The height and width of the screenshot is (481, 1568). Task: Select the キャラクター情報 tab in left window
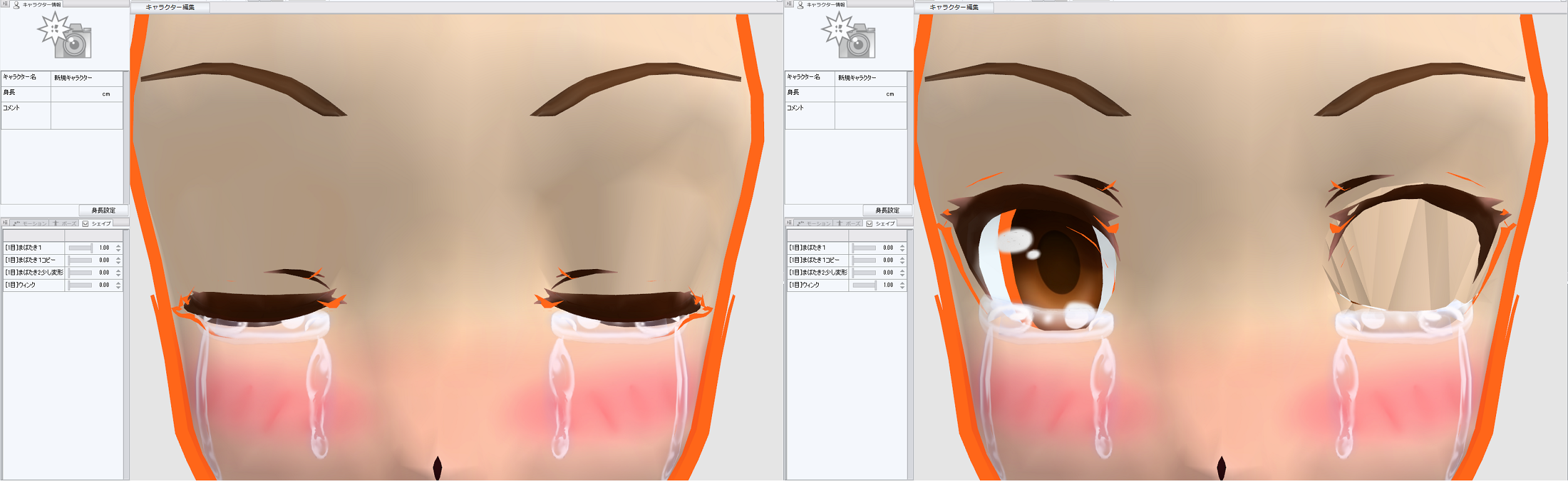pos(37,4)
